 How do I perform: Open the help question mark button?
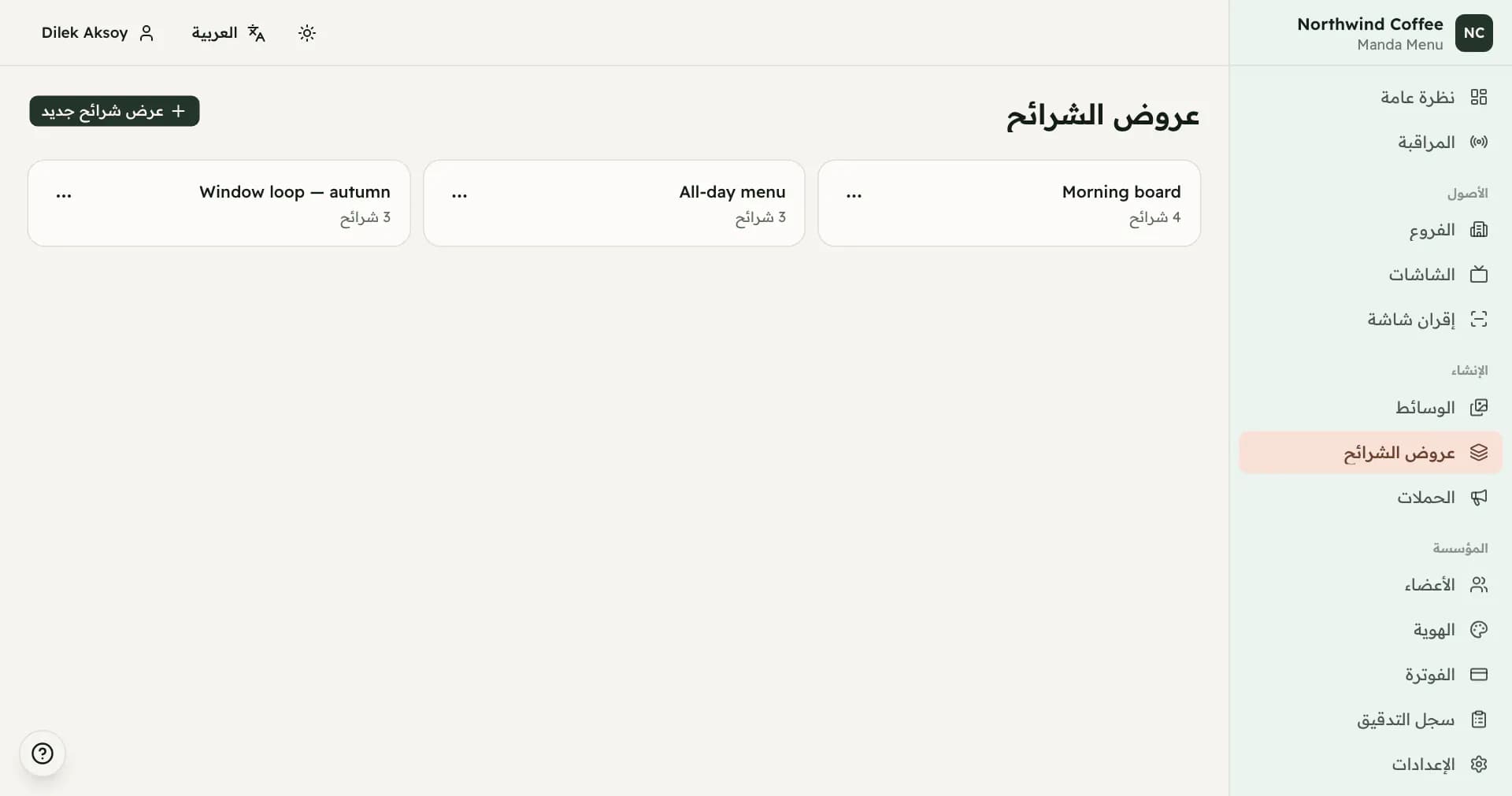pyautogui.click(x=43, y=753)
